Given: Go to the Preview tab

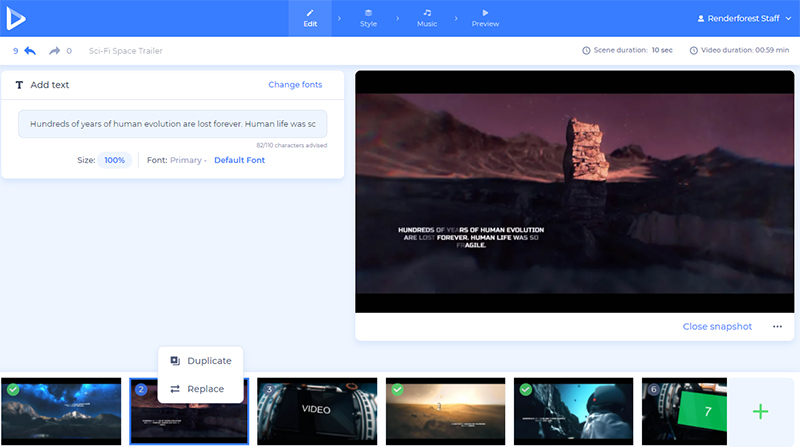Looking at the screenshot, I should [x=485, y=18].
